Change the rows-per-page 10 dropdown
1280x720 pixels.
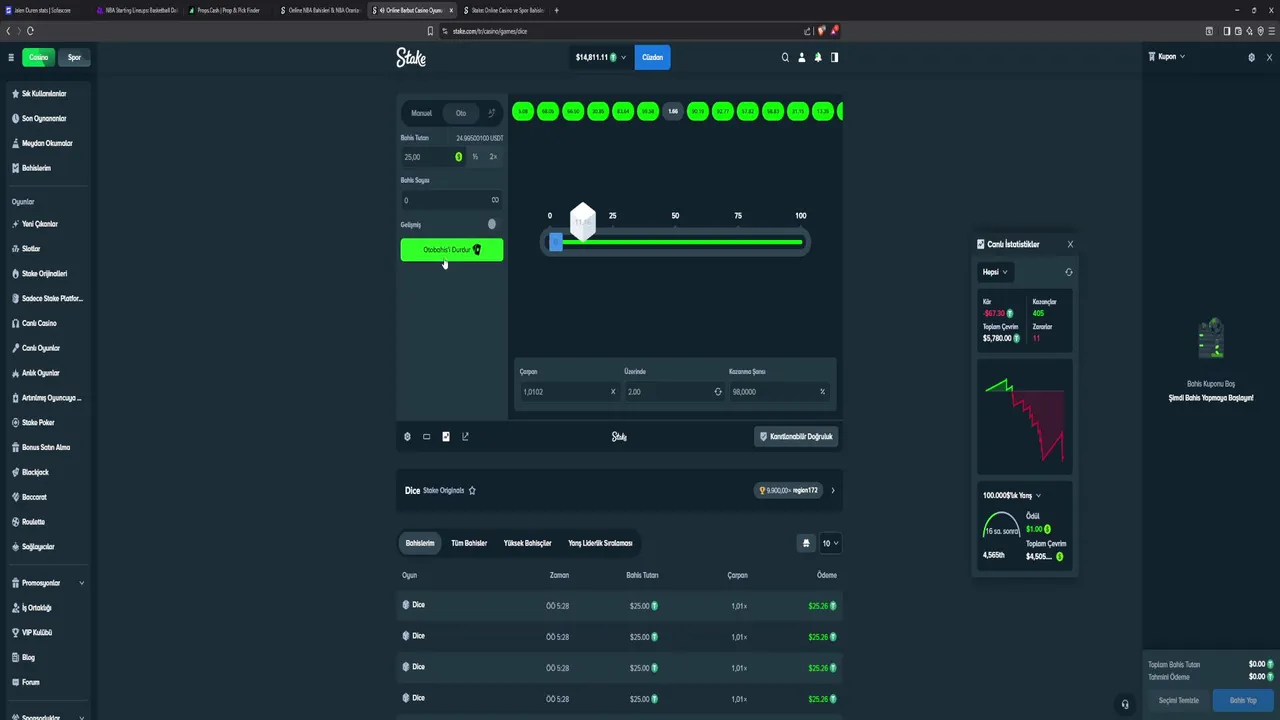[830, 543]
